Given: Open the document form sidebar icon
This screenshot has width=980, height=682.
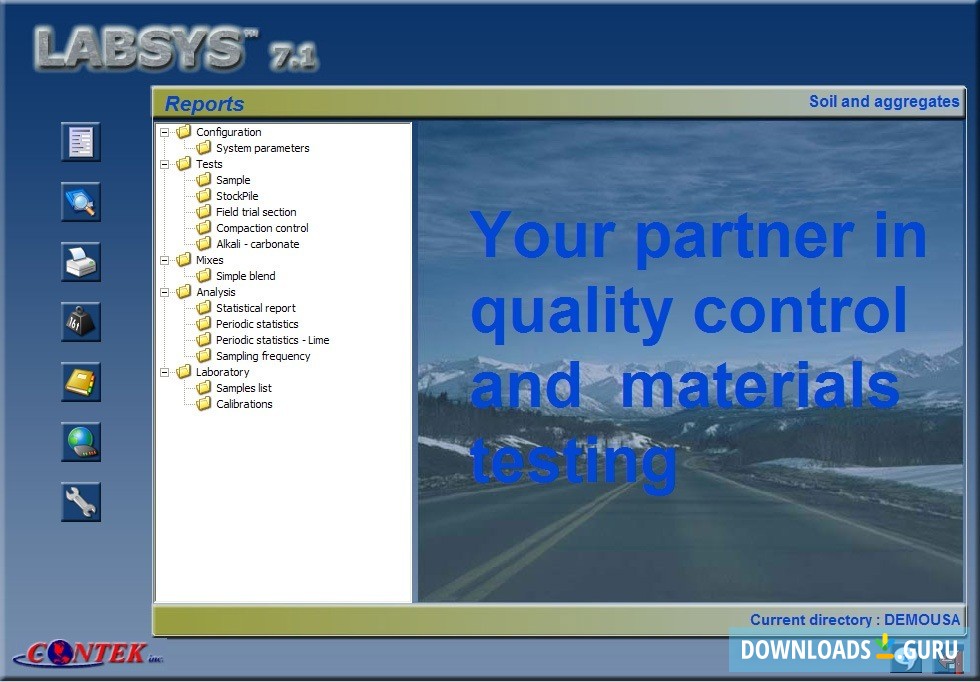Looking at the screenshot, I should (81, 142).
